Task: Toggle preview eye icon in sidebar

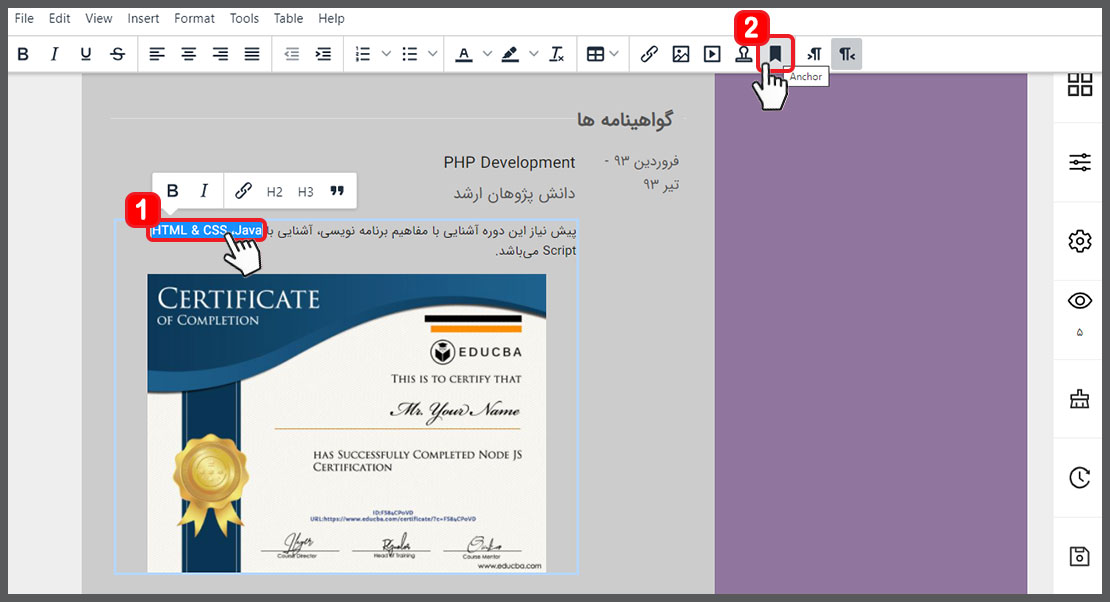Action: (1079, 301)
